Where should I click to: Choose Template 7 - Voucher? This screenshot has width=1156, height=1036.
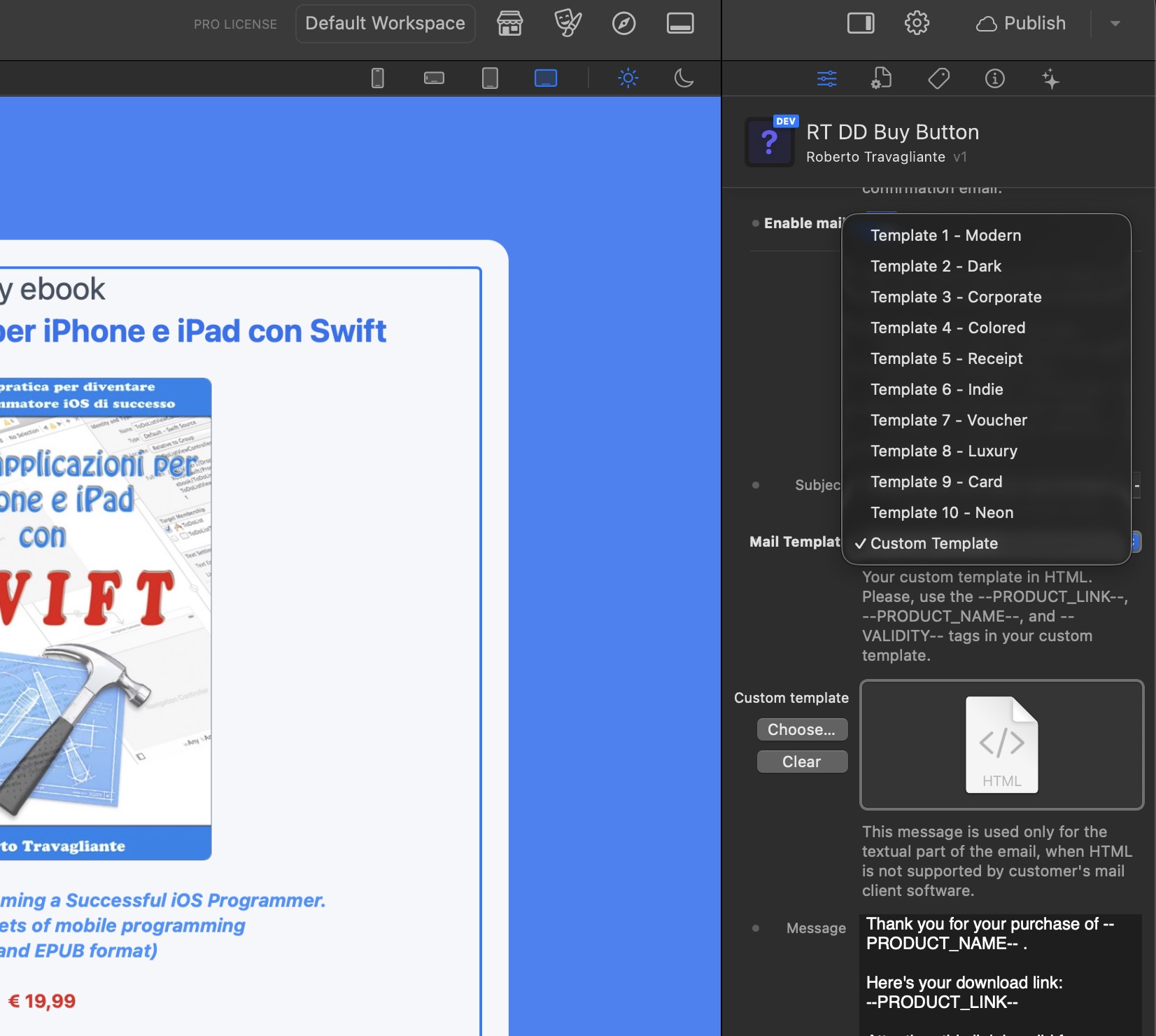pos(987,420)
